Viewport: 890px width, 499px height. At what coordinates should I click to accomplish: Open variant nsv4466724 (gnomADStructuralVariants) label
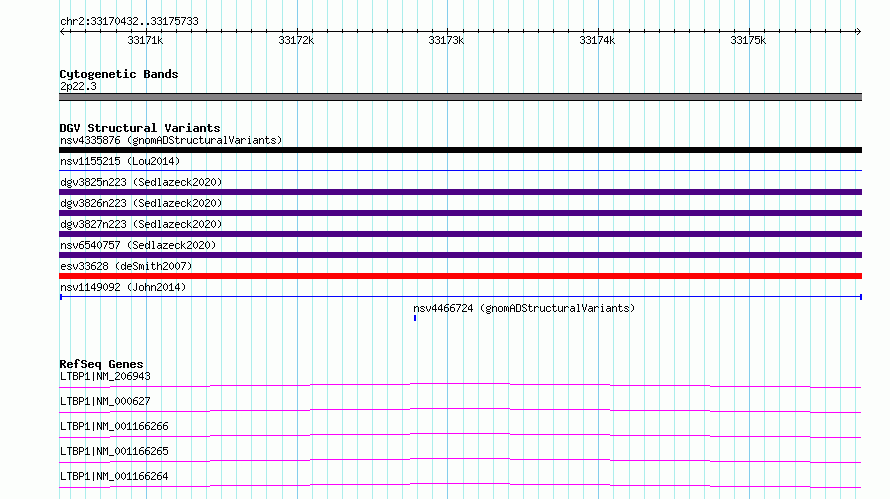tap(524, 308)
